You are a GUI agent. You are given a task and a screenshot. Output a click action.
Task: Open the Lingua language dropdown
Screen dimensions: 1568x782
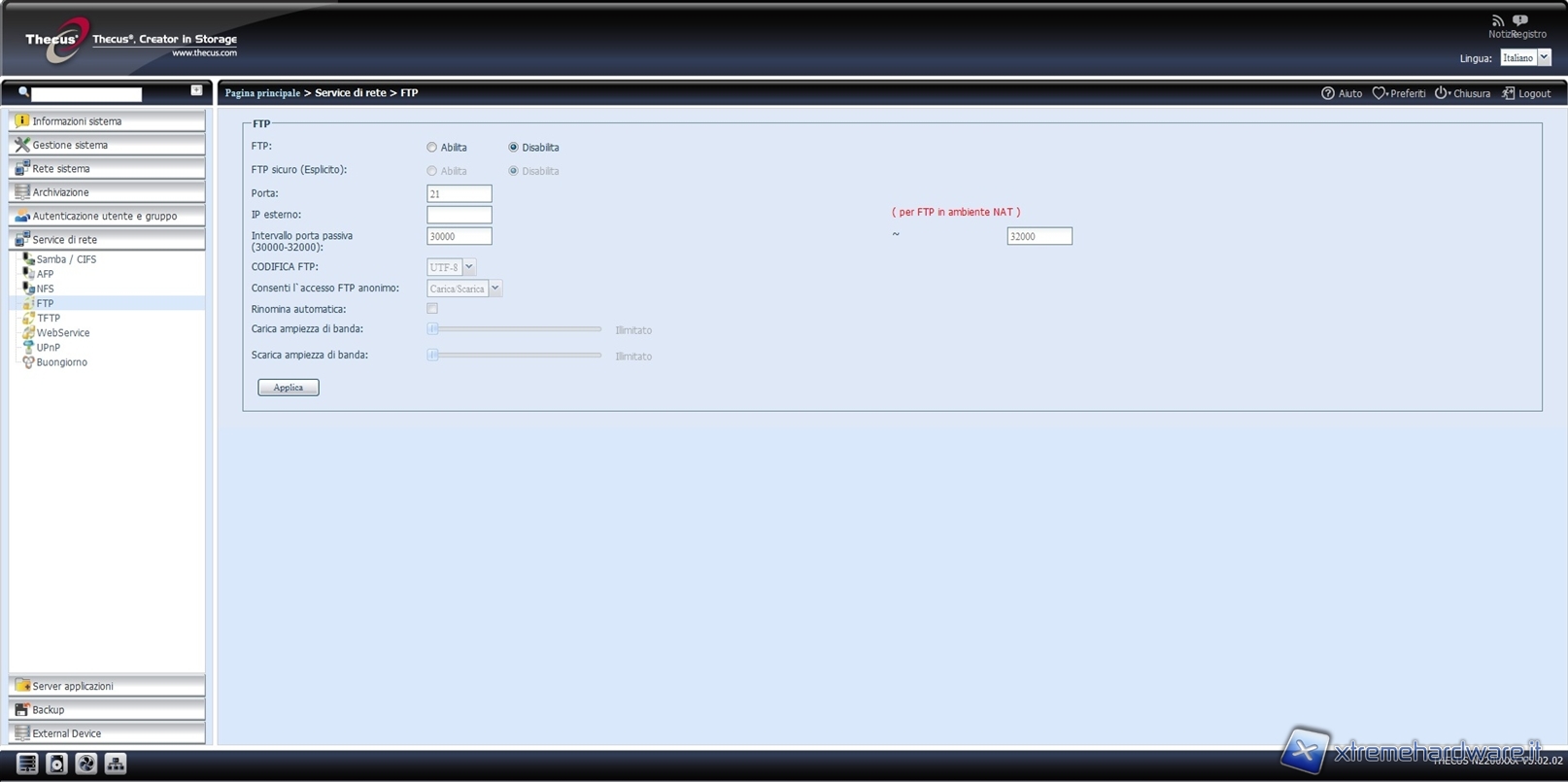(1544, 58)
